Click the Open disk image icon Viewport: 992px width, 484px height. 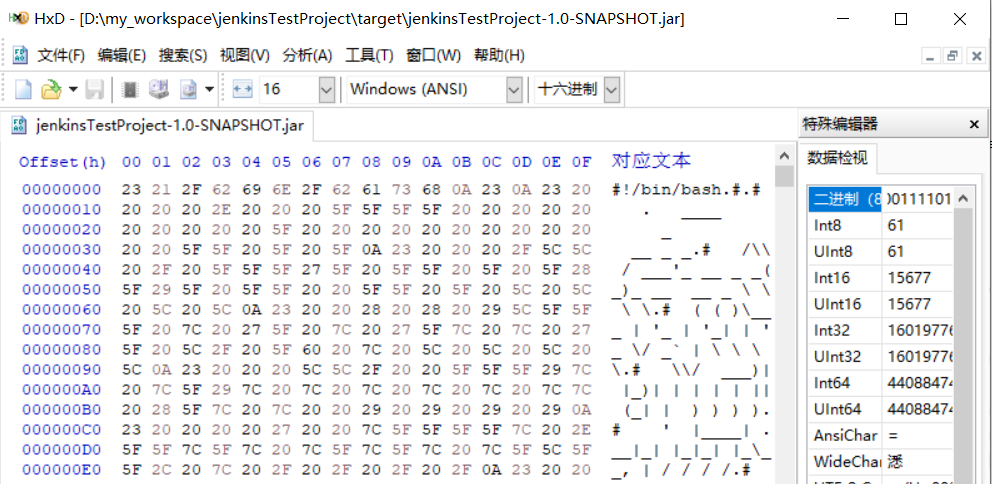click(x=188, y=89)
